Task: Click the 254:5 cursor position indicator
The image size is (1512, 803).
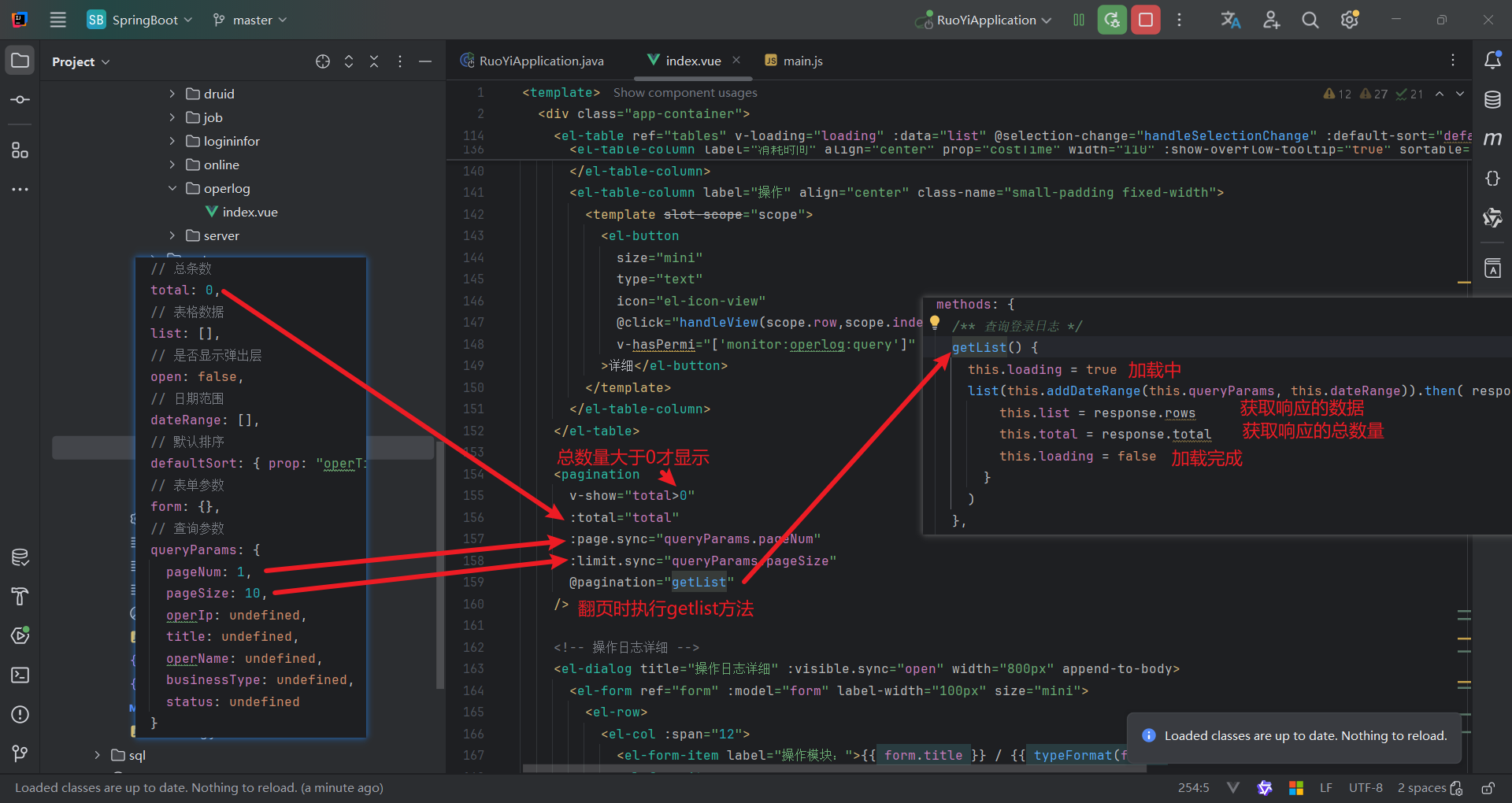Action: coord(1194,788)
